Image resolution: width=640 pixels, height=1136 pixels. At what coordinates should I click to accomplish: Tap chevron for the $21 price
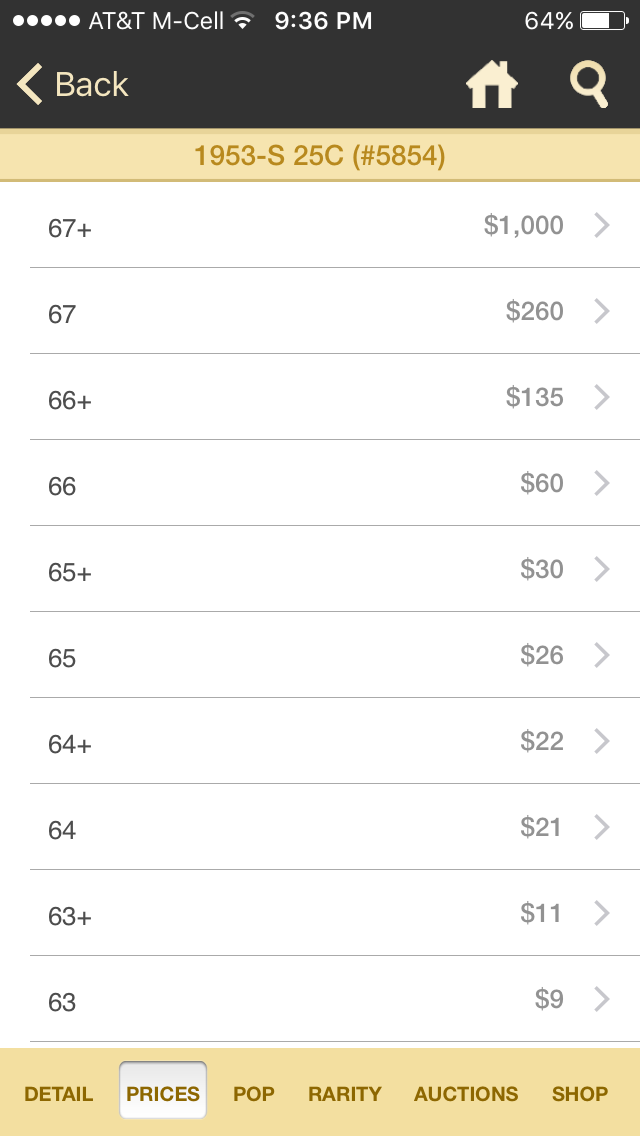pos(602,827)
